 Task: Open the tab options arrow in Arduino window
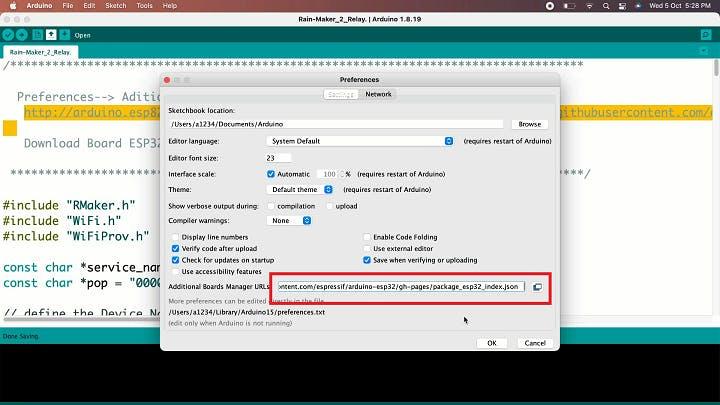coord(704,51)
